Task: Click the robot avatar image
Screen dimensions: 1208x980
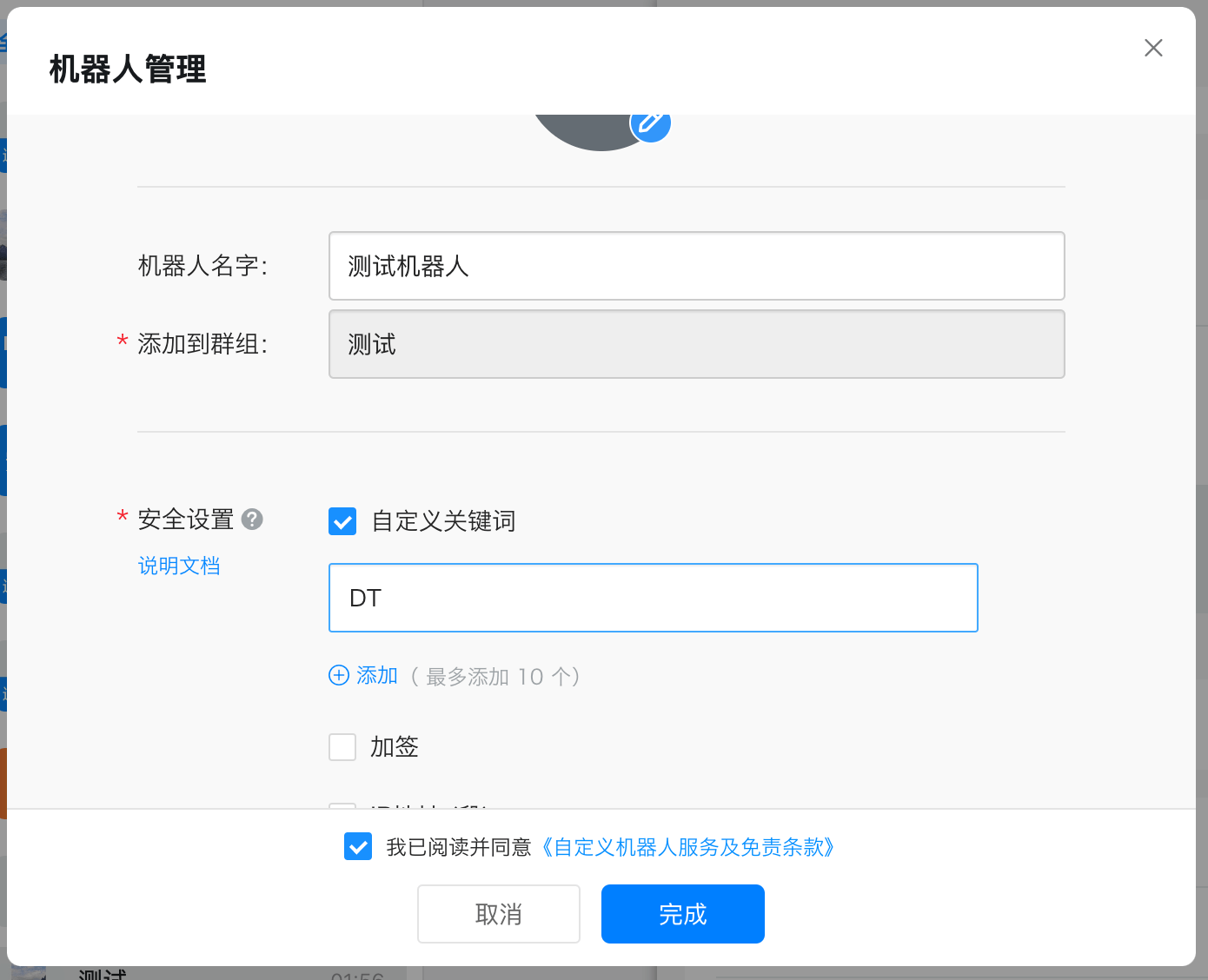Action: point(591,130)
